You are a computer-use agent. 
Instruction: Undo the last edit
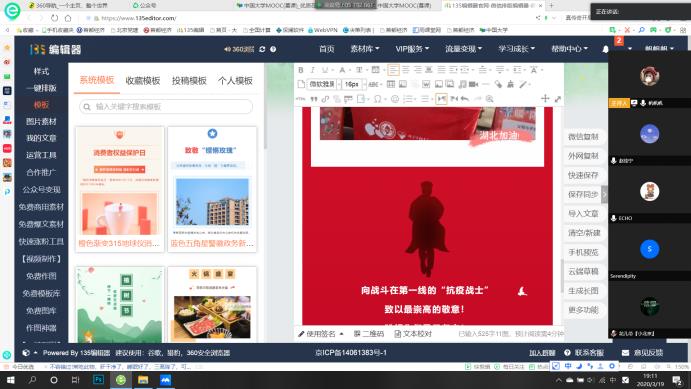pyautogui.click(x=465, y=99)
